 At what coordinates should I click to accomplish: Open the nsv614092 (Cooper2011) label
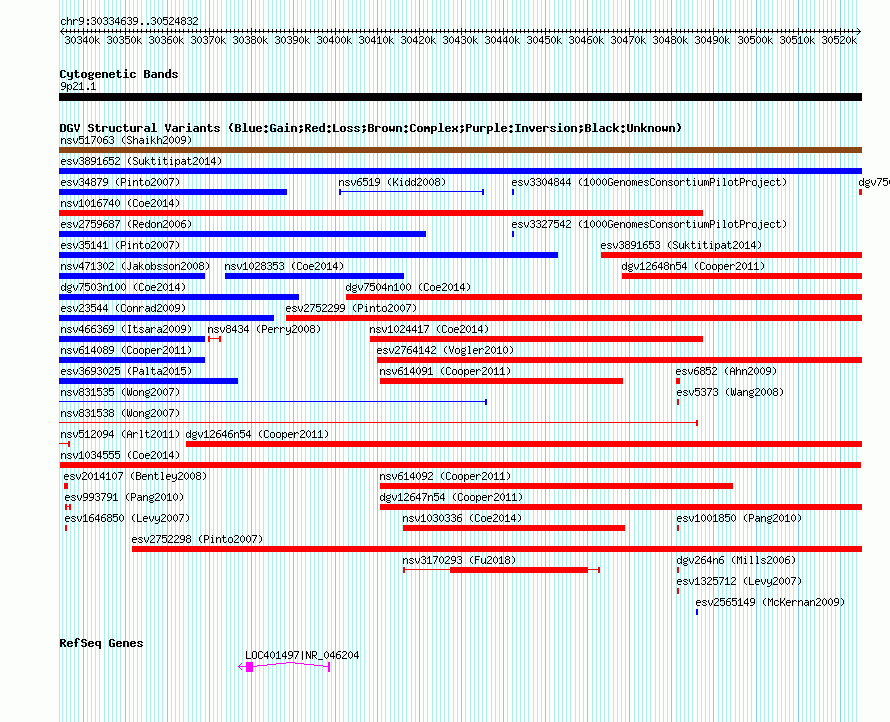tap(446, 476)
